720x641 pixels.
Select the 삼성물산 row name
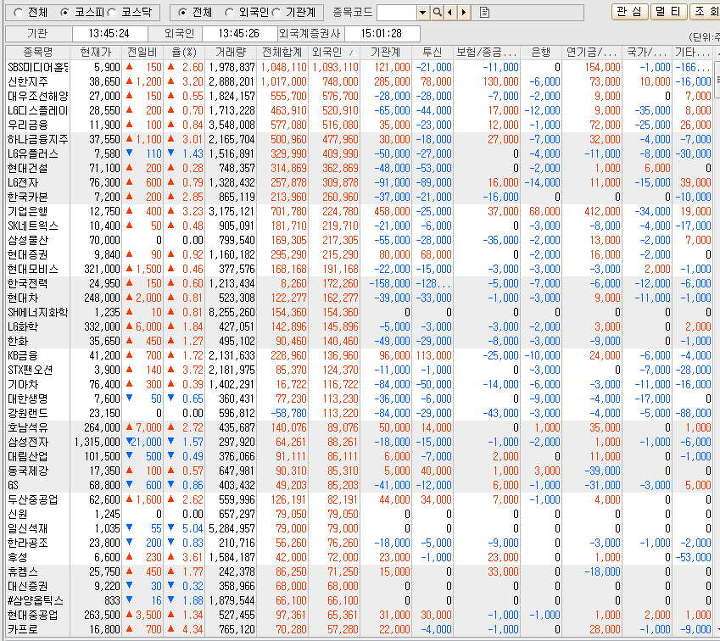(28, 241)
